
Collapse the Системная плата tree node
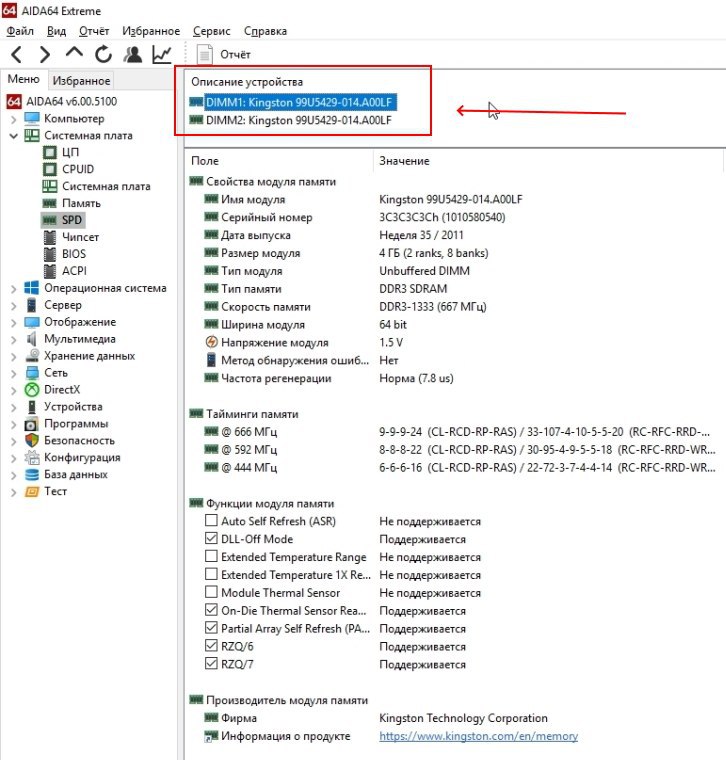14,136
